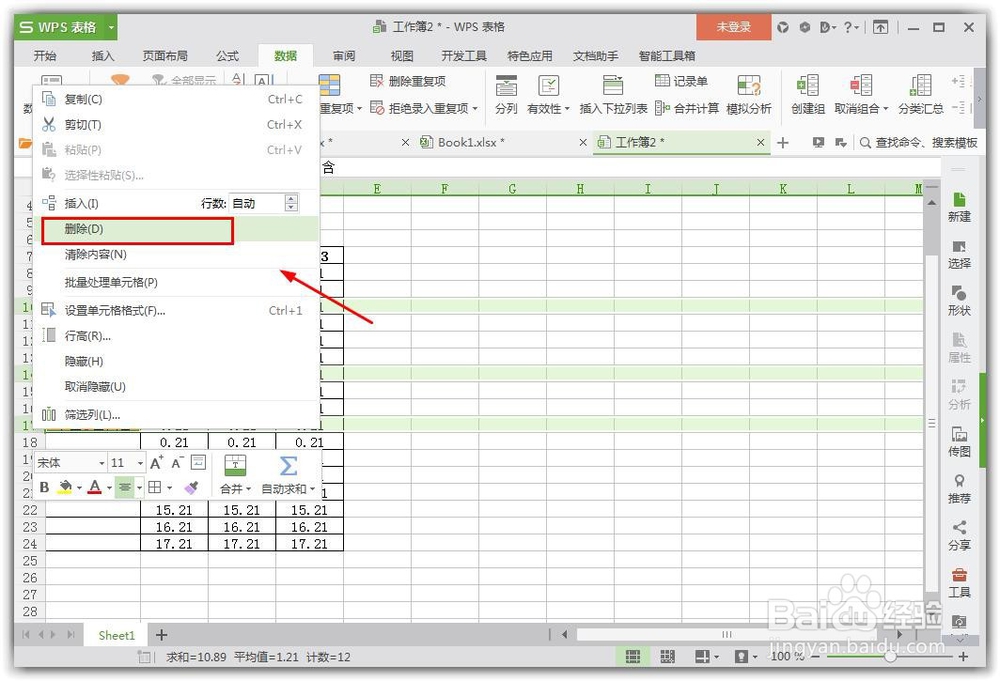Switch to page break preview in status bar
Screen dimensions: 1000x681
[667, 656]
